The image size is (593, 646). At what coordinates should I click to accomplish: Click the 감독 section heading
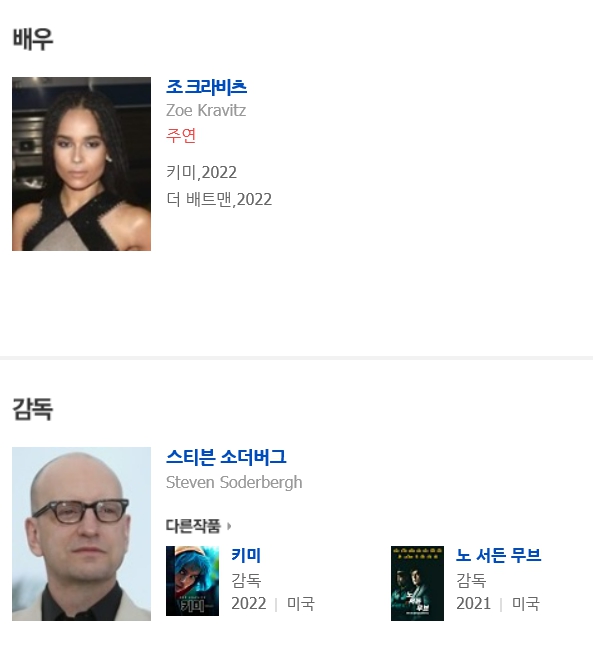pyautogui.click(x=33, y=409)
